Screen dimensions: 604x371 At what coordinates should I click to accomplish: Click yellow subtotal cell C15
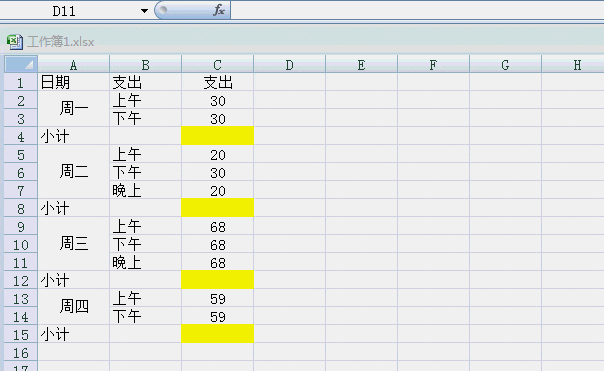tap(217, 334)
